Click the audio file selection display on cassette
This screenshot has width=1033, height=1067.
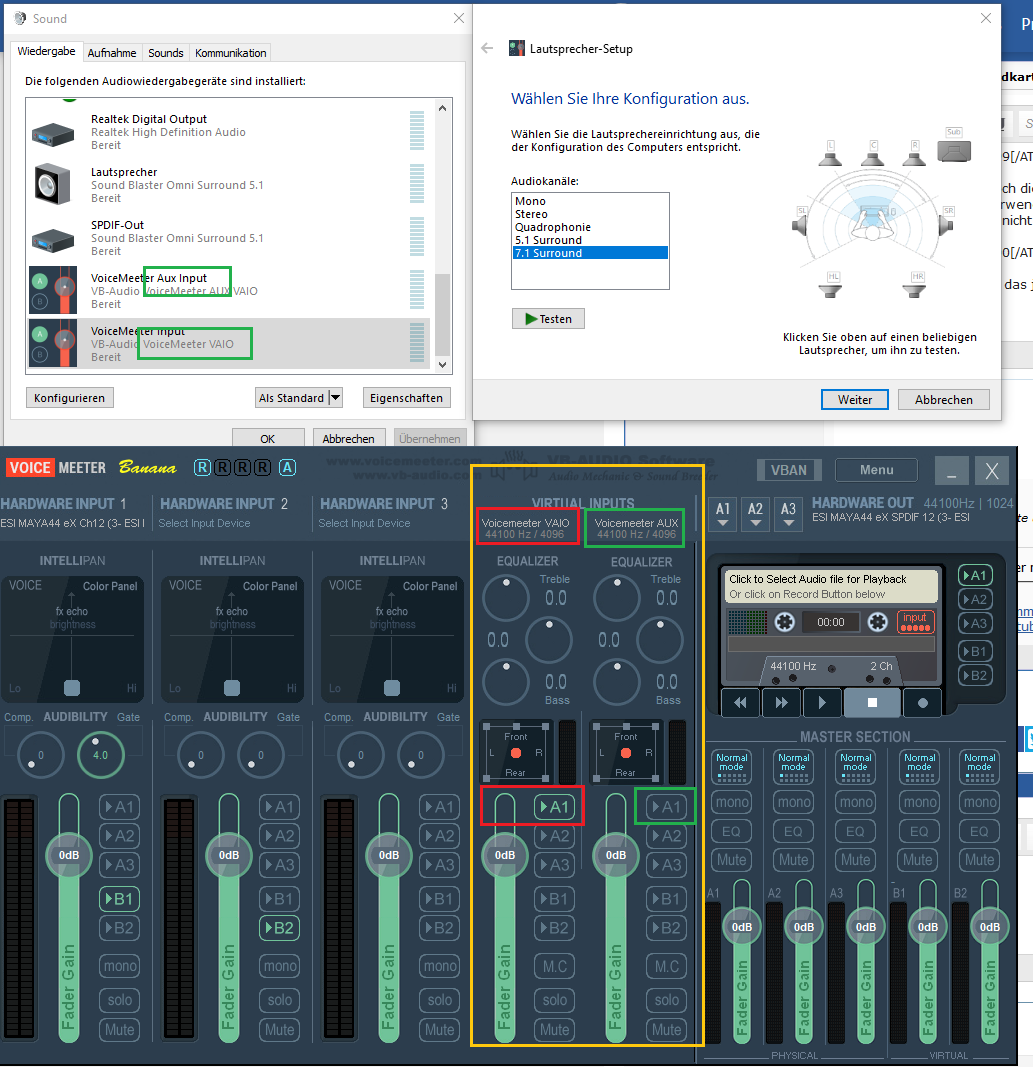tap(830, 587)
